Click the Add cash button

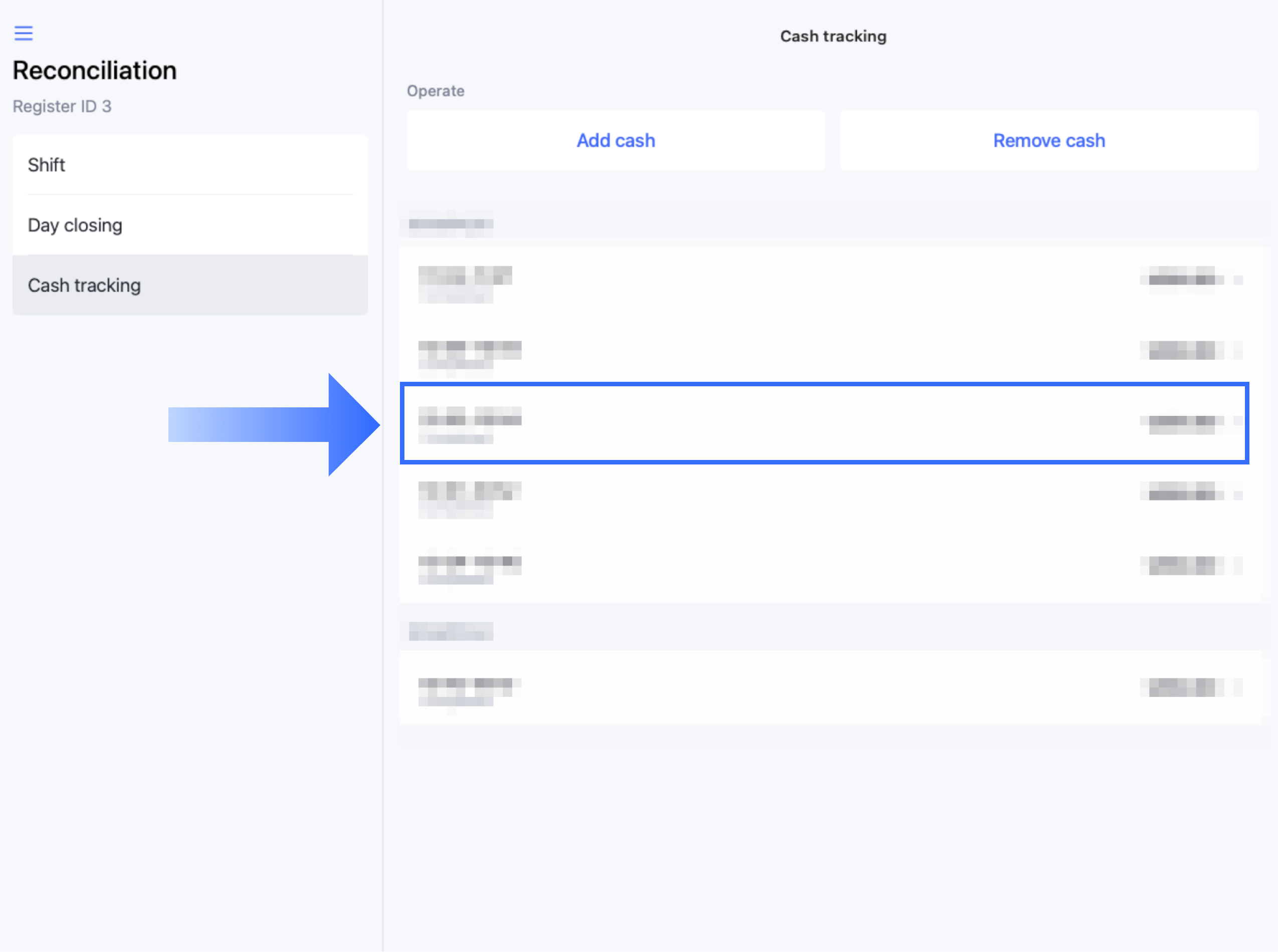615,141
